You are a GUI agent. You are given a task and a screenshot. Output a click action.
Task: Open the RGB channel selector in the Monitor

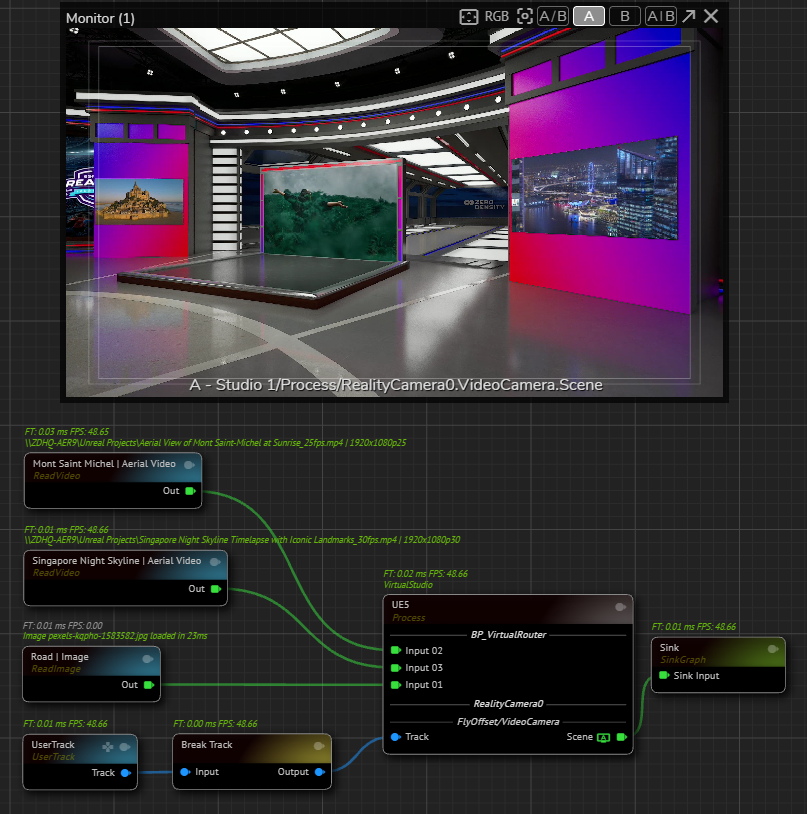point(497,16)
